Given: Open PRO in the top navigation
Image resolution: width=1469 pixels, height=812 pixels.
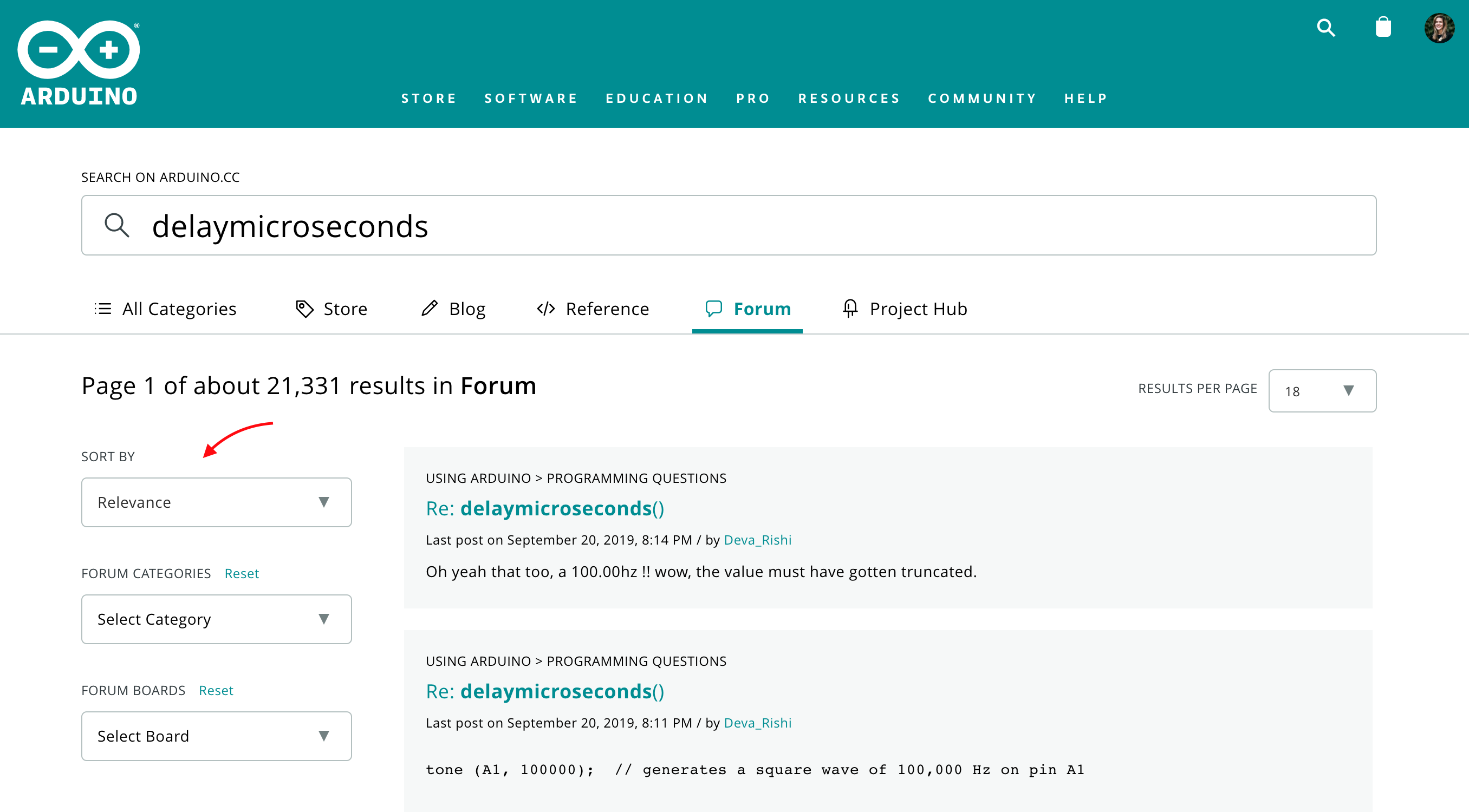Looking at the screenshot, I should click(x=753, y=99).
